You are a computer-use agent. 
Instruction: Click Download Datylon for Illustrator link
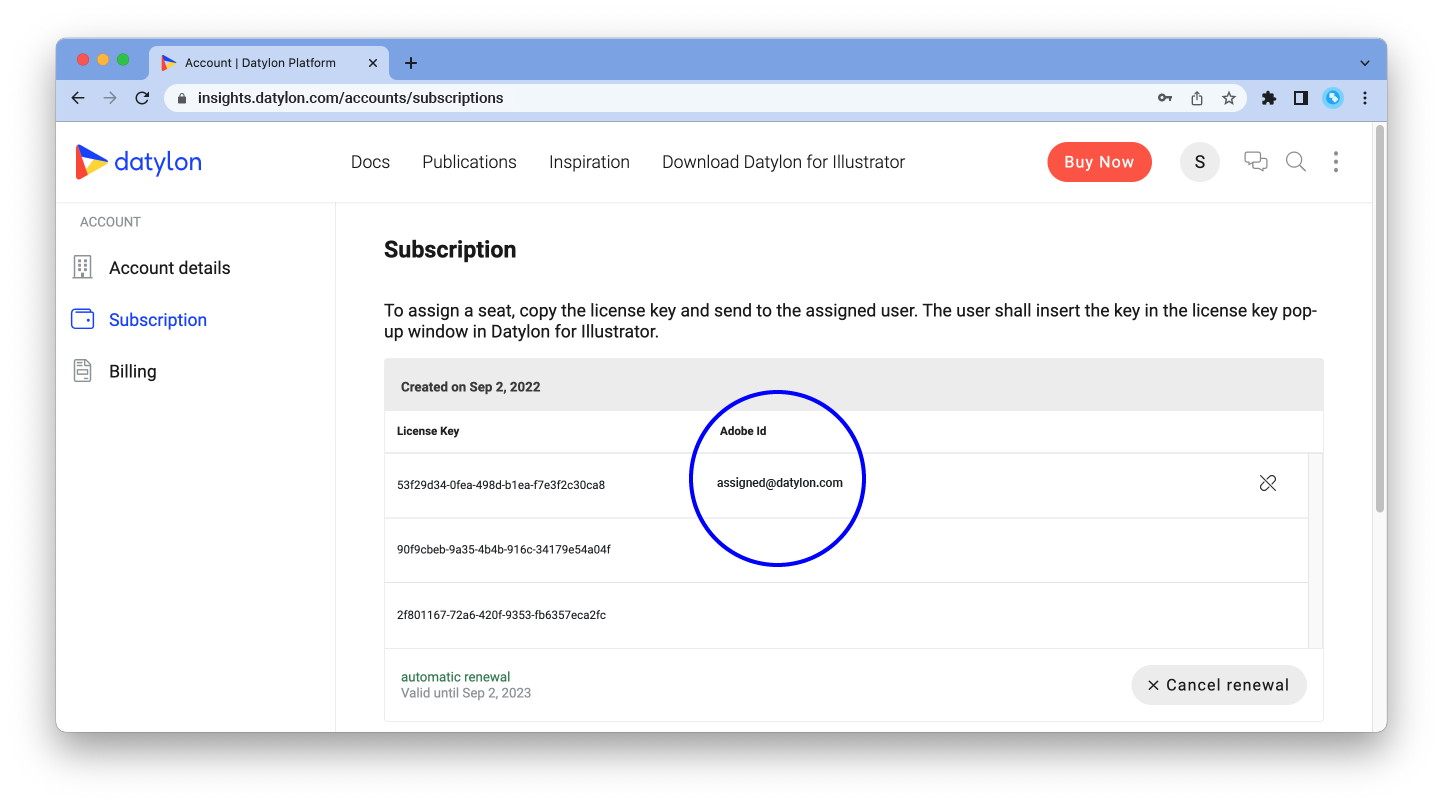tap(783, 162)
